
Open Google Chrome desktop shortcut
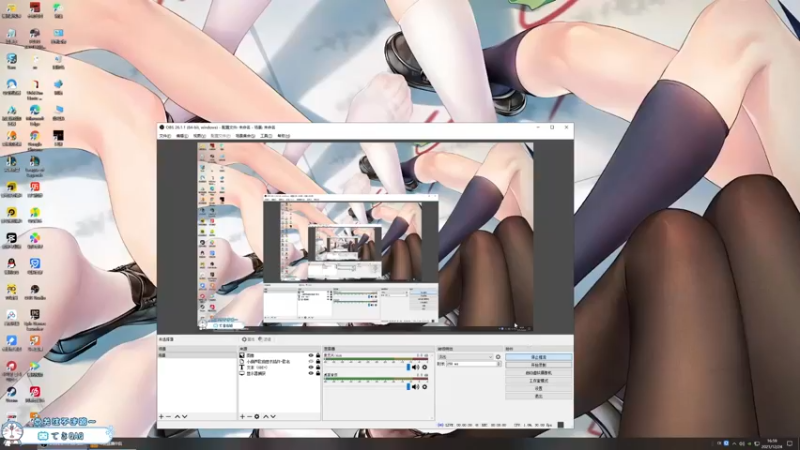[x=35, y=141]
